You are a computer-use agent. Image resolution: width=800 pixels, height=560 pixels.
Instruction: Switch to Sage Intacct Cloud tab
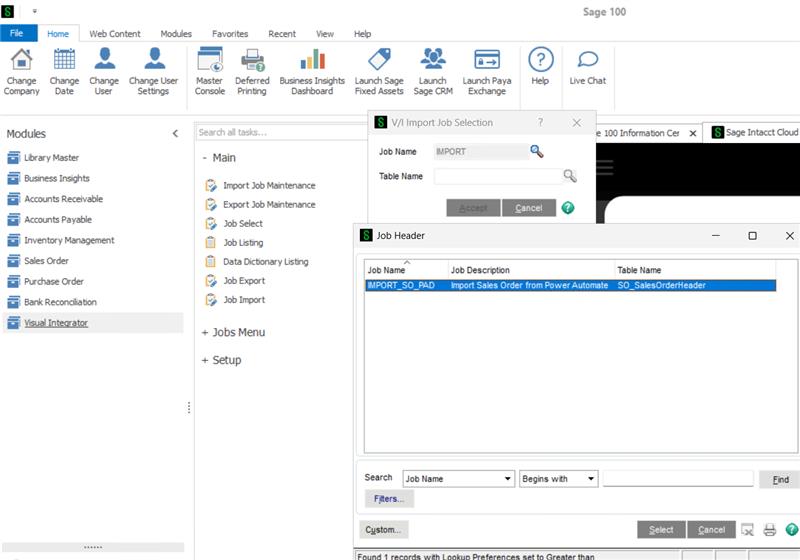click(754, 133)
